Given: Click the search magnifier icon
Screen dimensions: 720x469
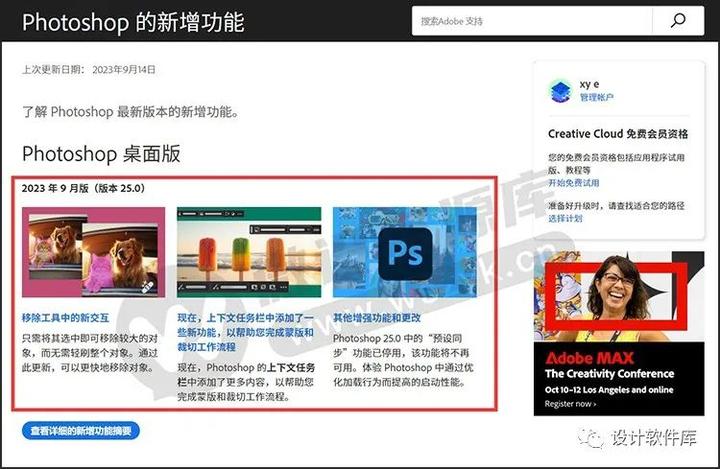Looking at the screenshot, I should (x=678, y=21).
